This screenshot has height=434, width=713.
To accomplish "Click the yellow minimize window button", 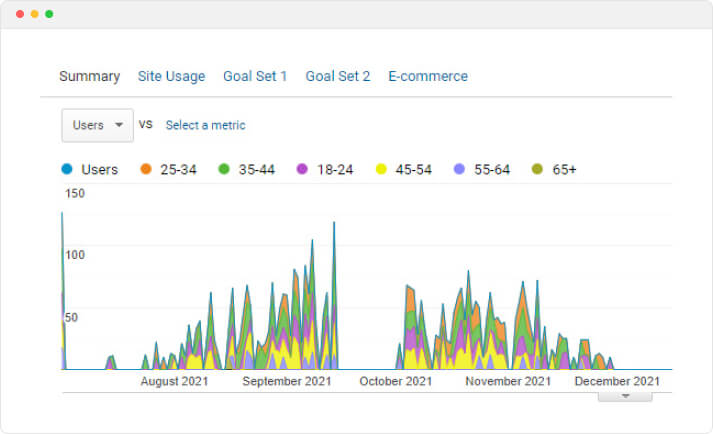I will (35, 14).
